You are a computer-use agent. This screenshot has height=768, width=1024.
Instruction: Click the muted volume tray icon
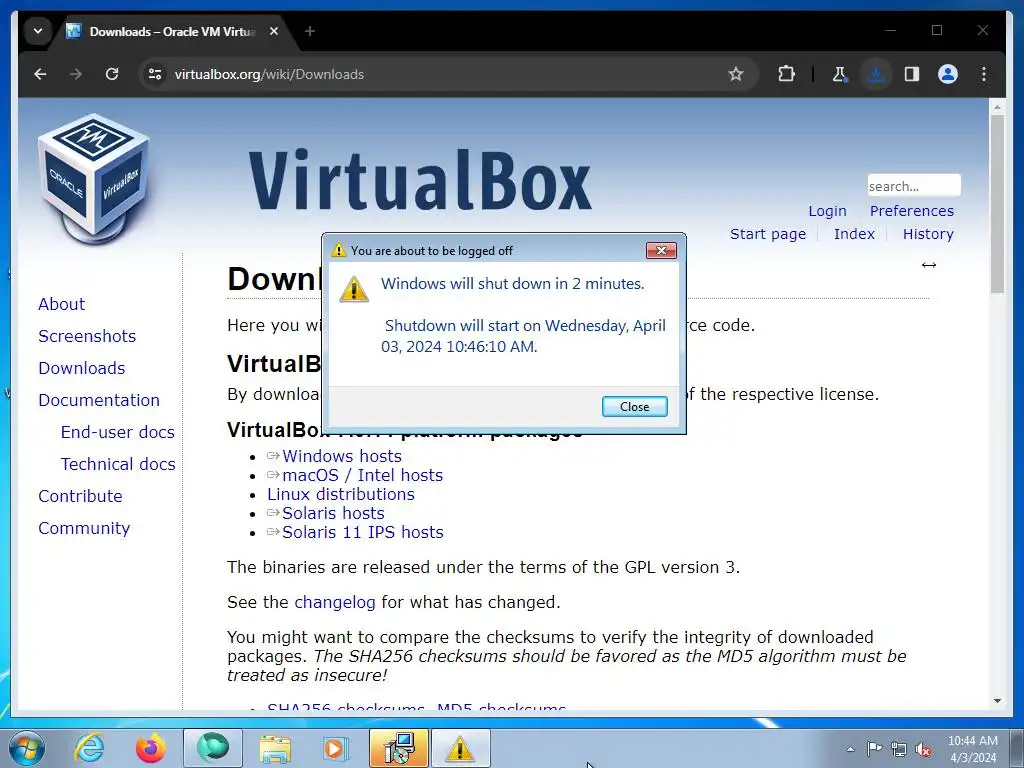click(923, 749)
